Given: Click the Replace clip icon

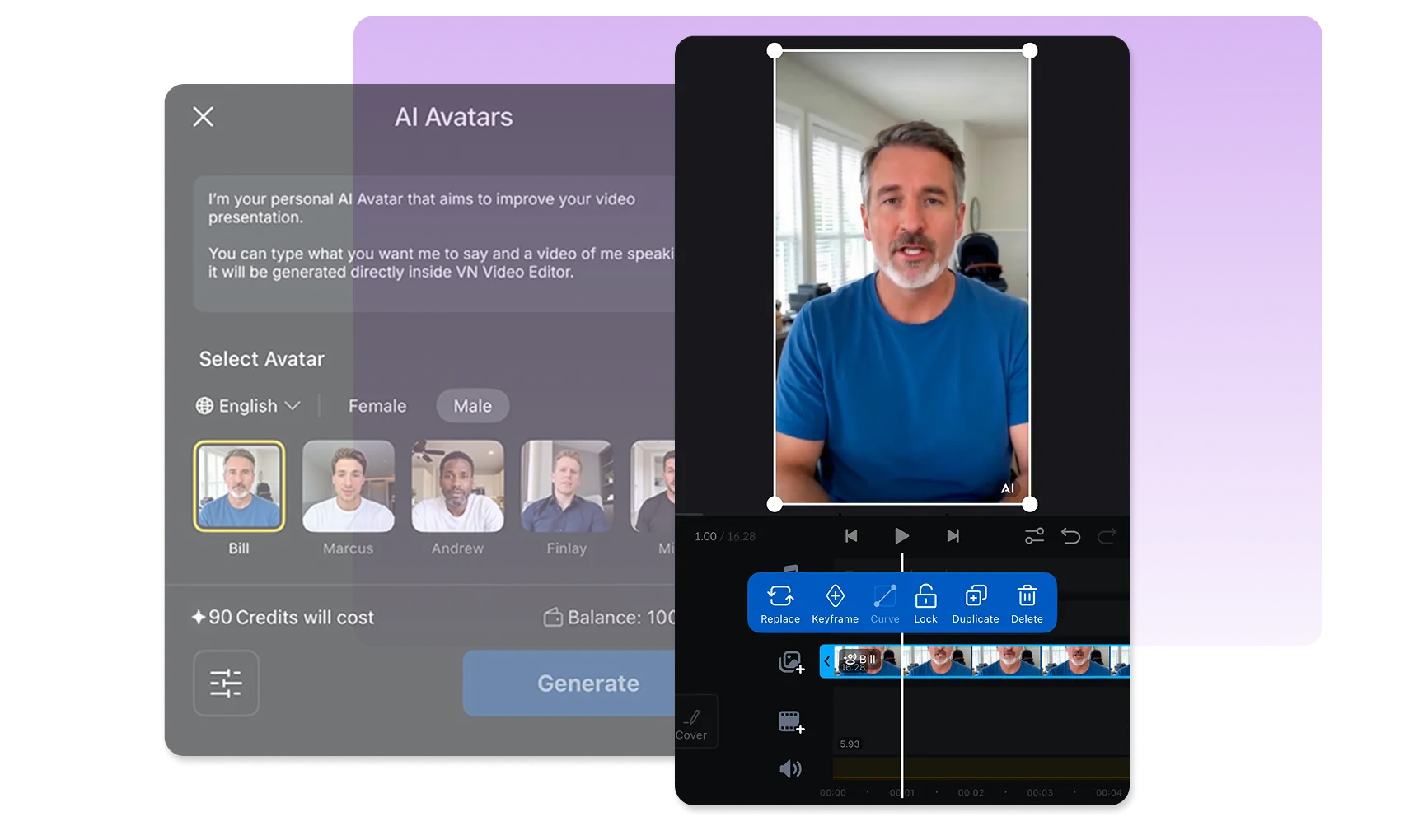Looking at the screenshot, I should [x=779, y=595].
